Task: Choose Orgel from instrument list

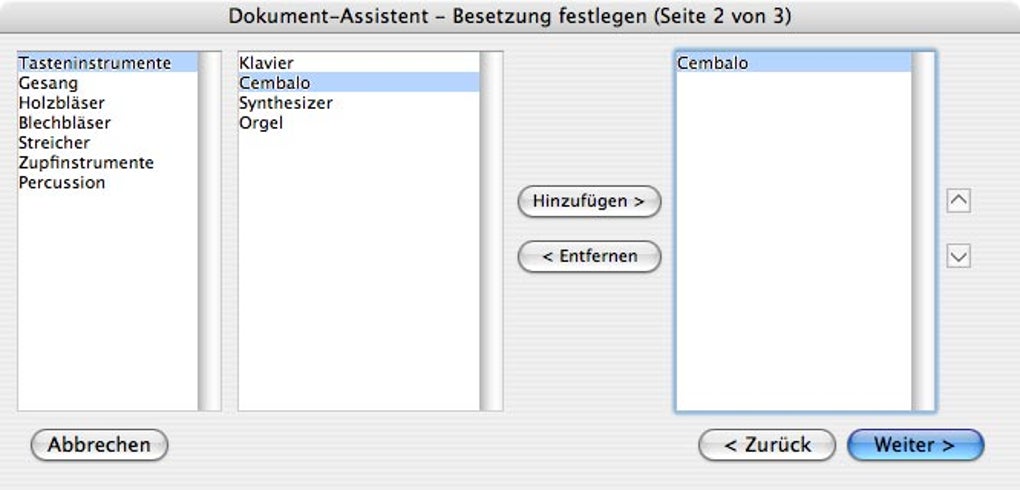Action: tap(260, 123)
